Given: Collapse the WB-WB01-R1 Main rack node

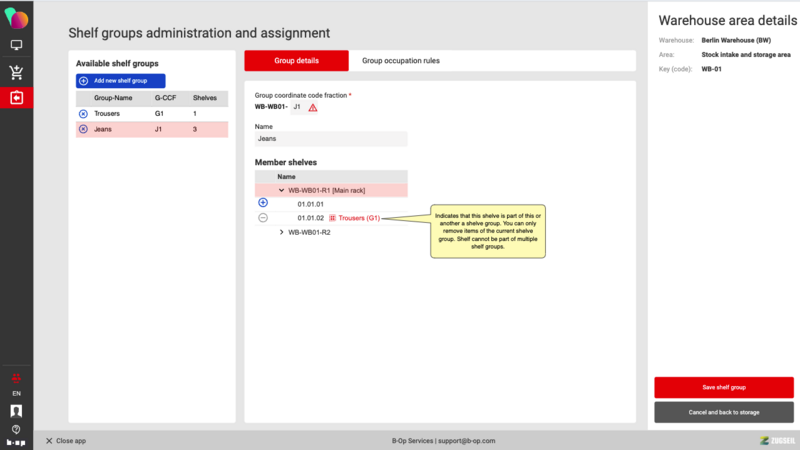Looking at the screenshot, I should (281, 190).
